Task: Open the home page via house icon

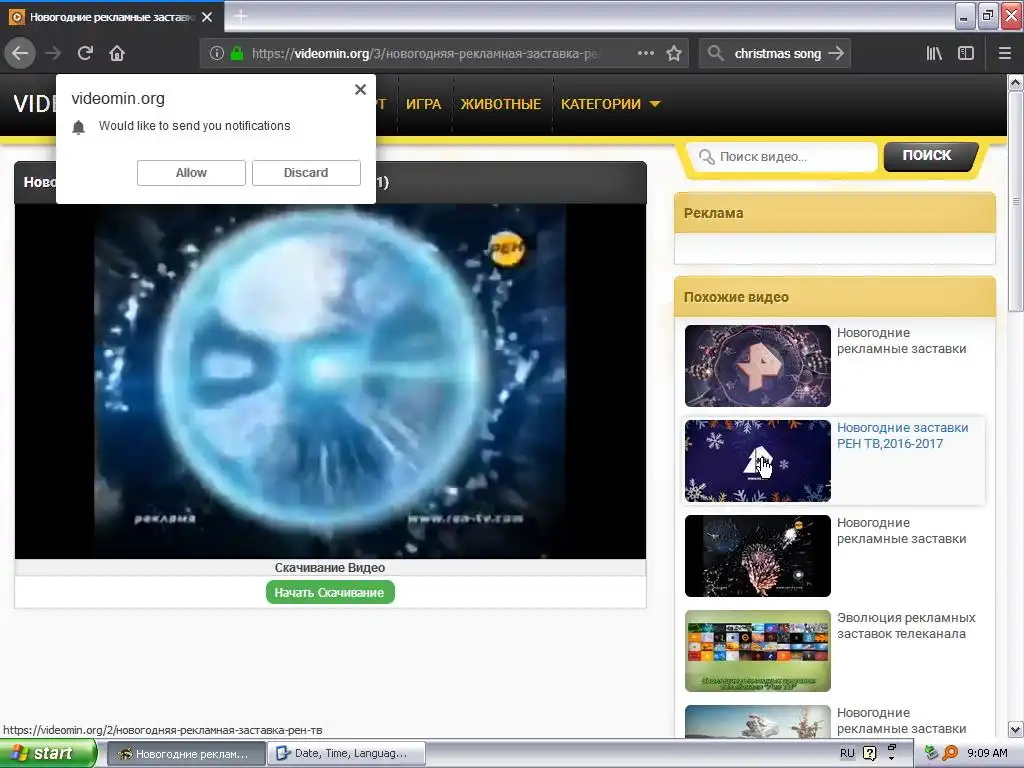Action: (117, 54)
